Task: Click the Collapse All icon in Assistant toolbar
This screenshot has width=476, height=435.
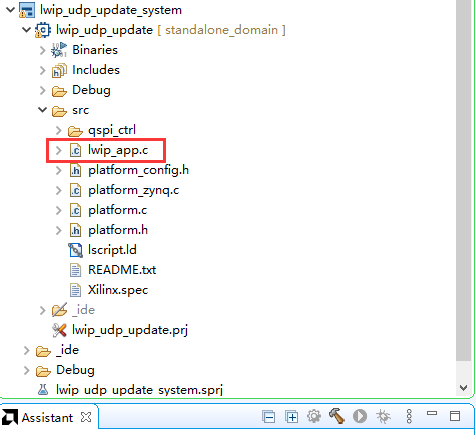Action: coord(268,417)
